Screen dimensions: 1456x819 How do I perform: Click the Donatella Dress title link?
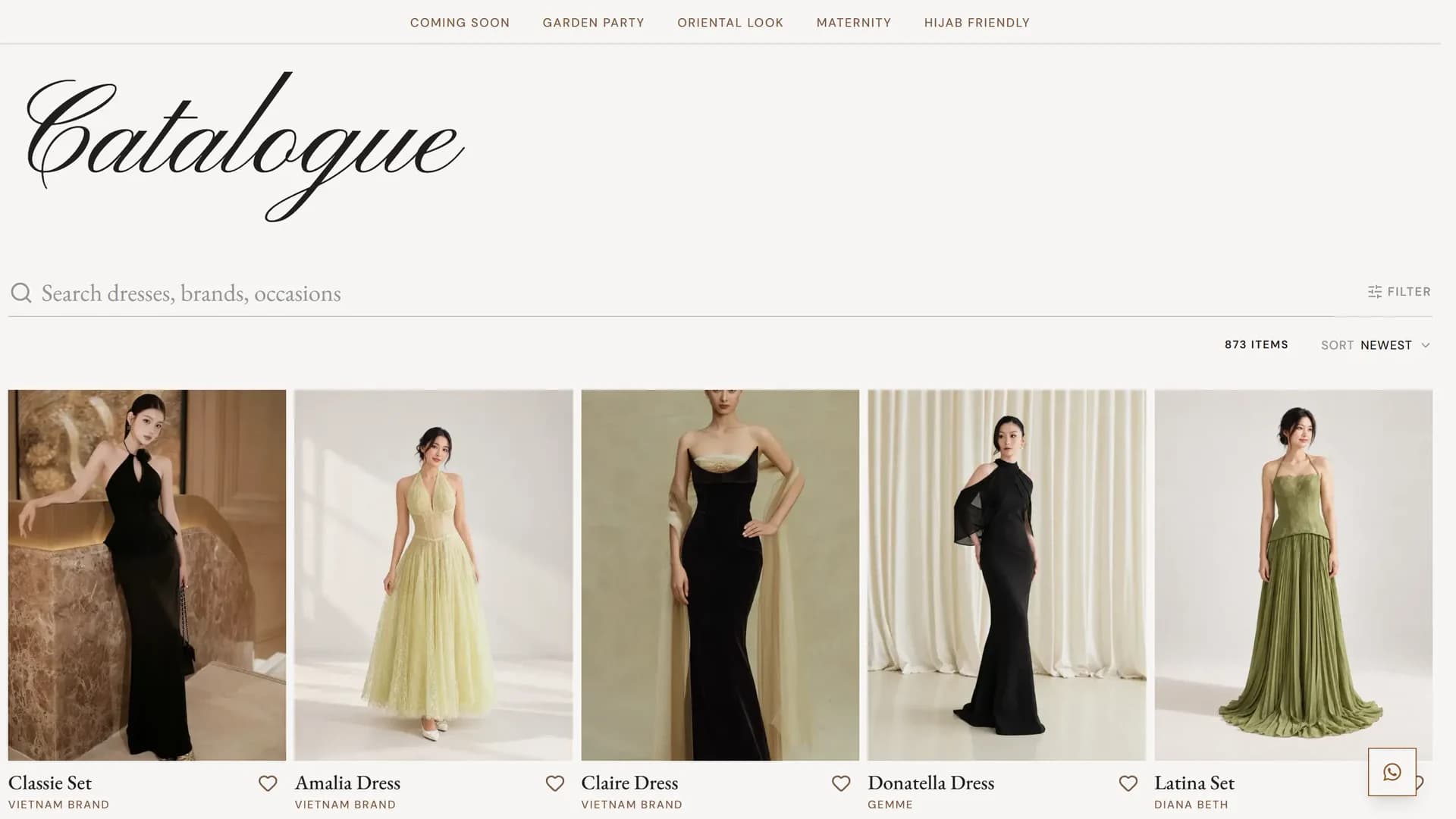pyautogui.click(x=930, y=783)
